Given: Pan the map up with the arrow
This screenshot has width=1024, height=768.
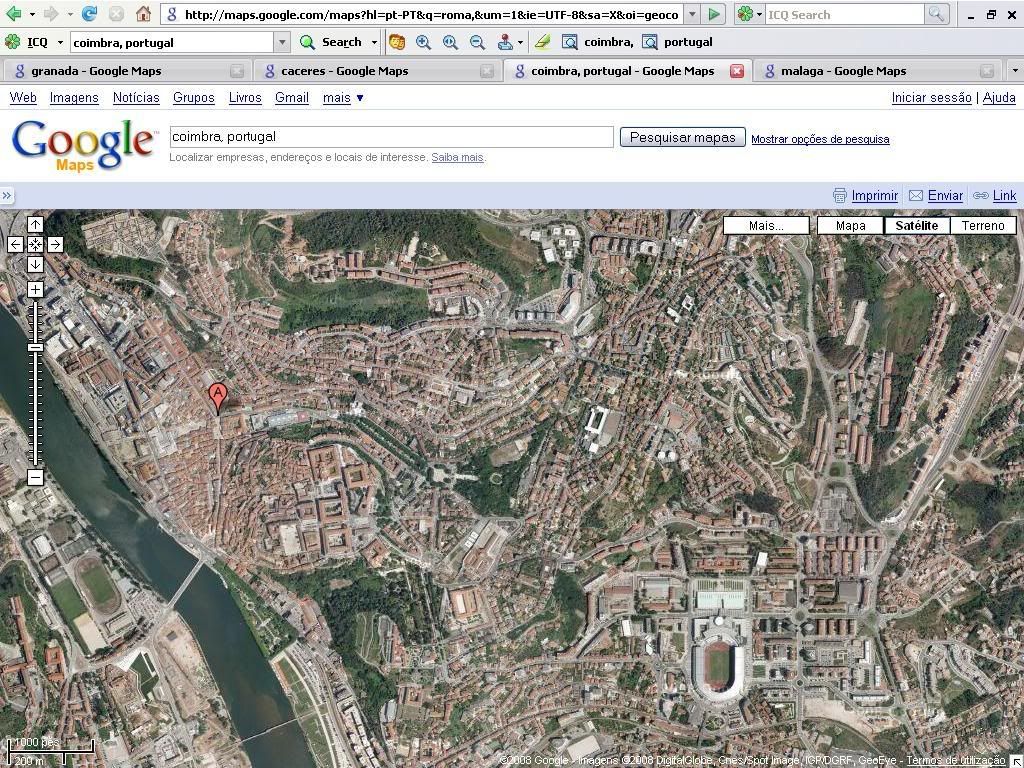Looking at the screenshot, I should (x=35, y=225).
